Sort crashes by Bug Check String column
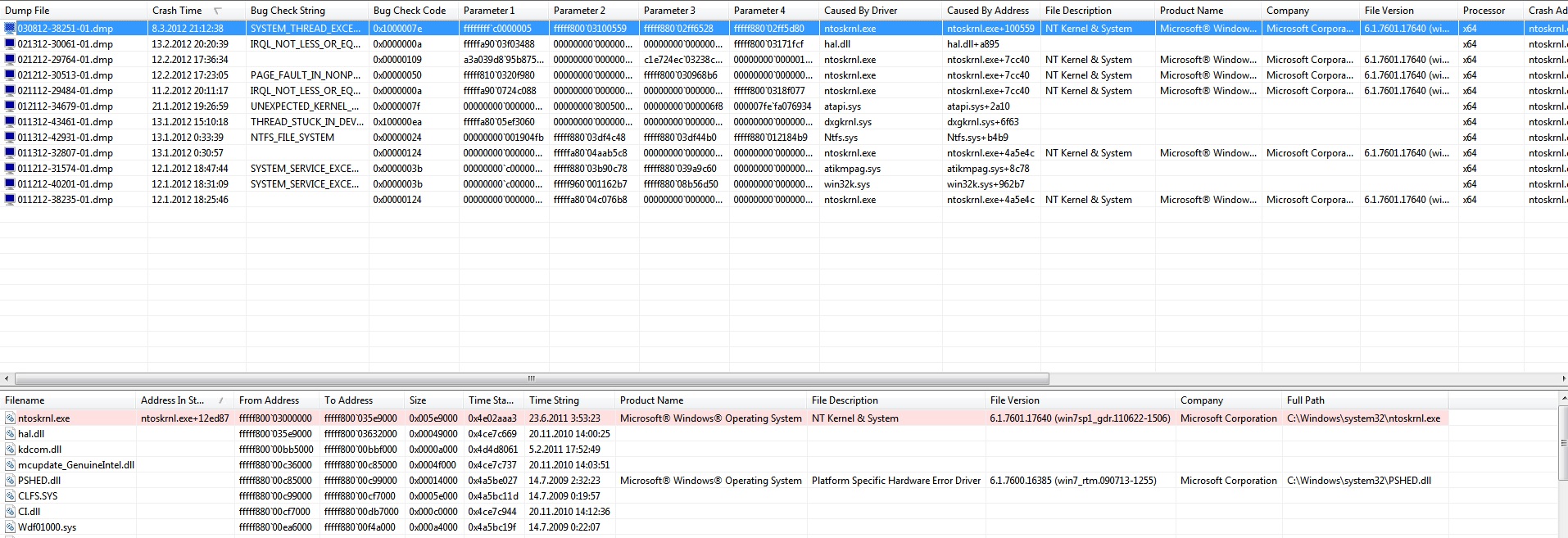This screenshot has width=1568, height=538. 288,11
